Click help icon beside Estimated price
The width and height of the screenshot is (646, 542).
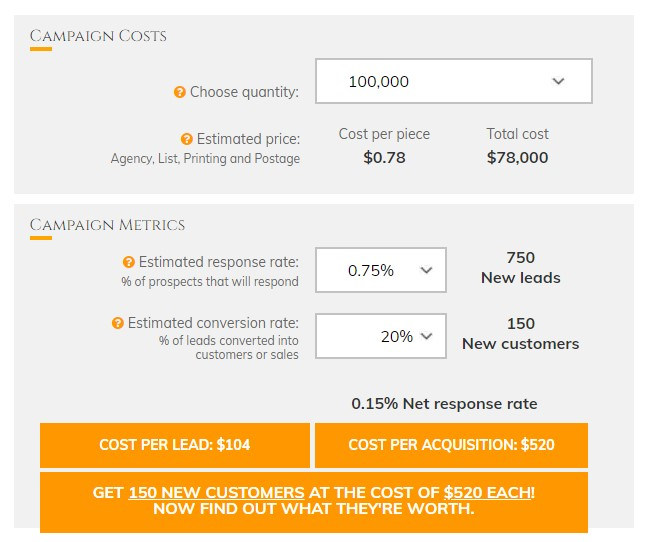coord(187,139)
